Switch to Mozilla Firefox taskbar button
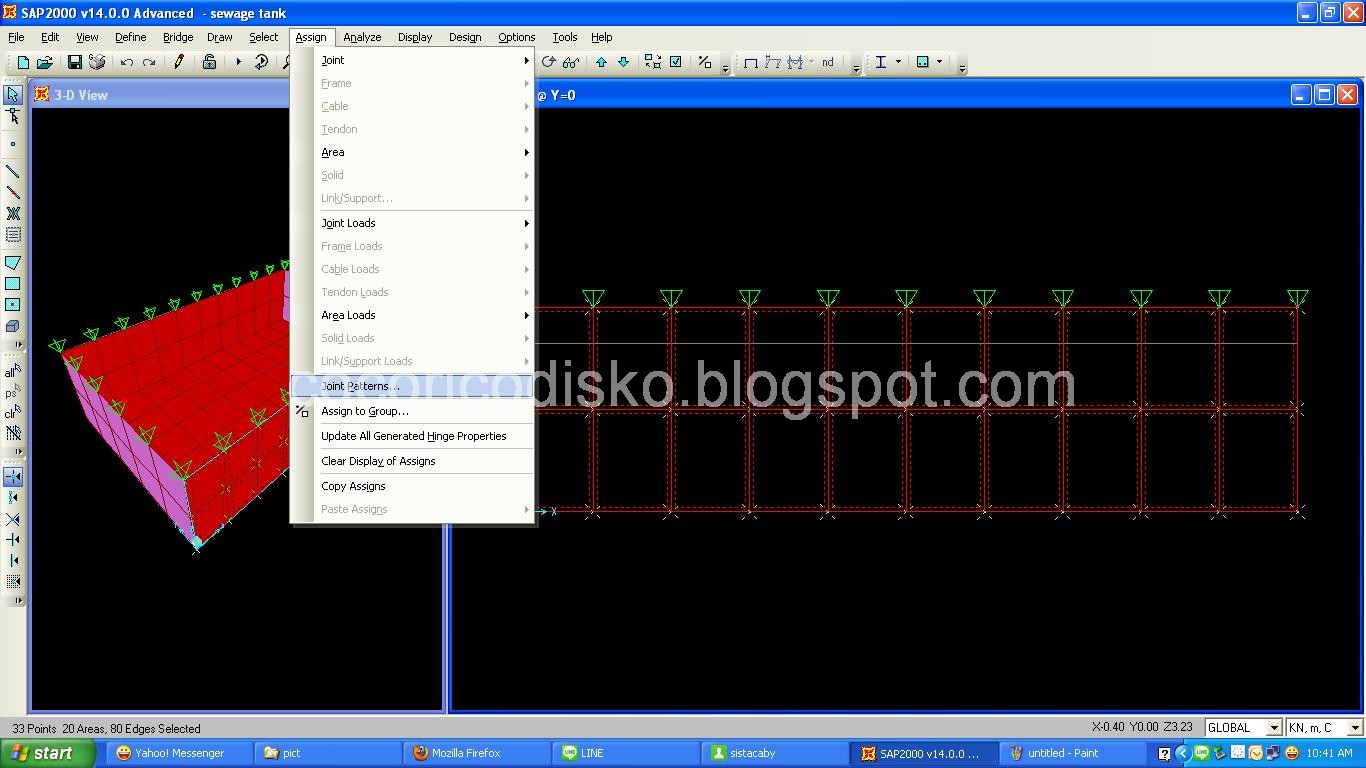The image size is (1366, 768). point(477,753)
